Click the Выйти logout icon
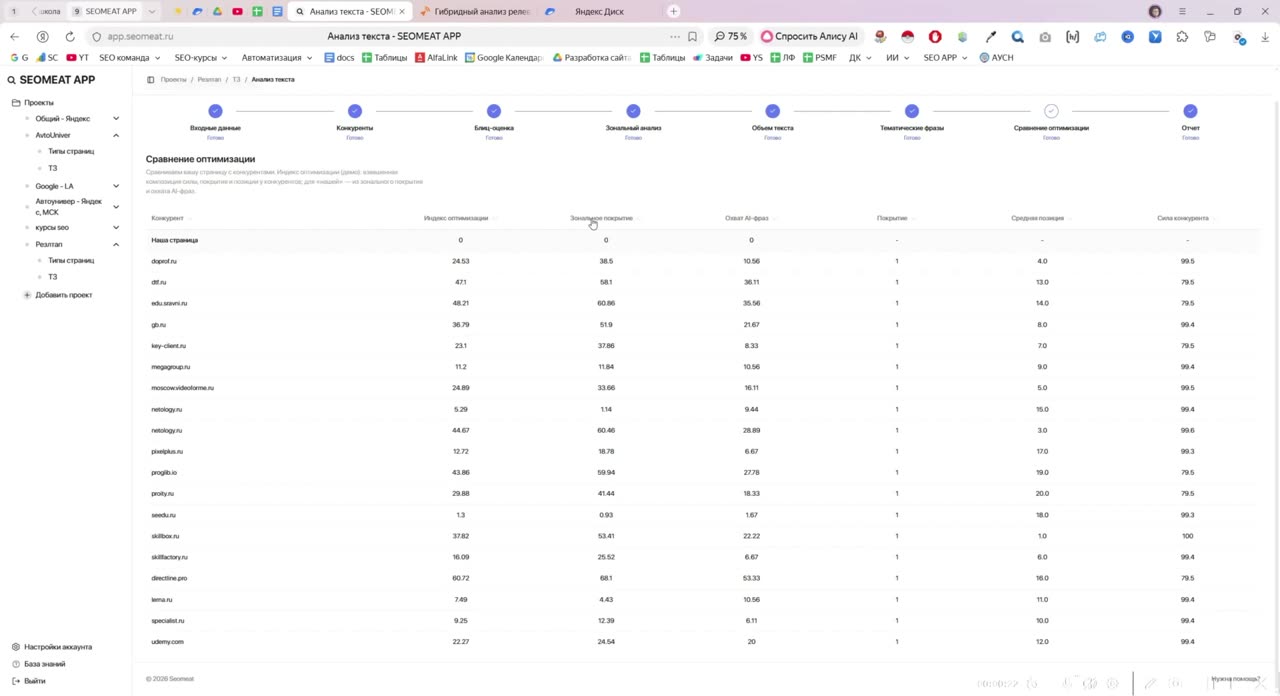 pyautogui.click(x=16, y=681)
